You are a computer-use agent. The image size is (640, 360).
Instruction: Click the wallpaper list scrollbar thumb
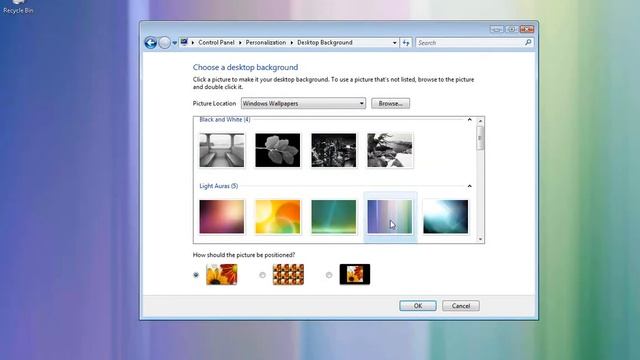[480, 138]
